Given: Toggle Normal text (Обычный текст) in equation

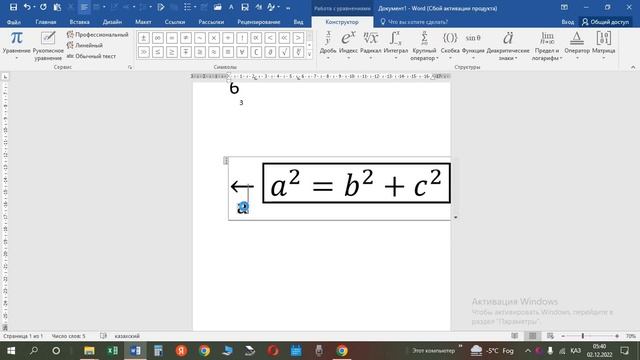Looking at the screenshot, I should (91, 56).
